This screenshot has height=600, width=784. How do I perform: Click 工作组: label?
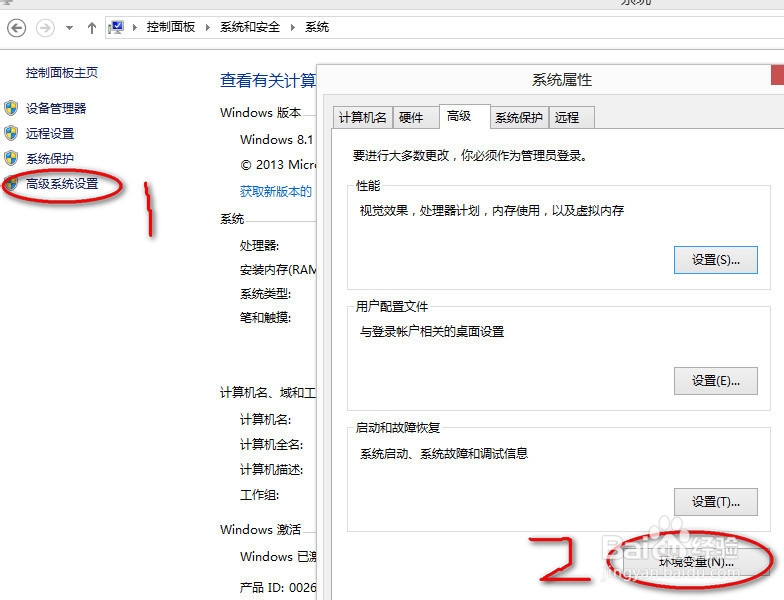click(259, 495)
